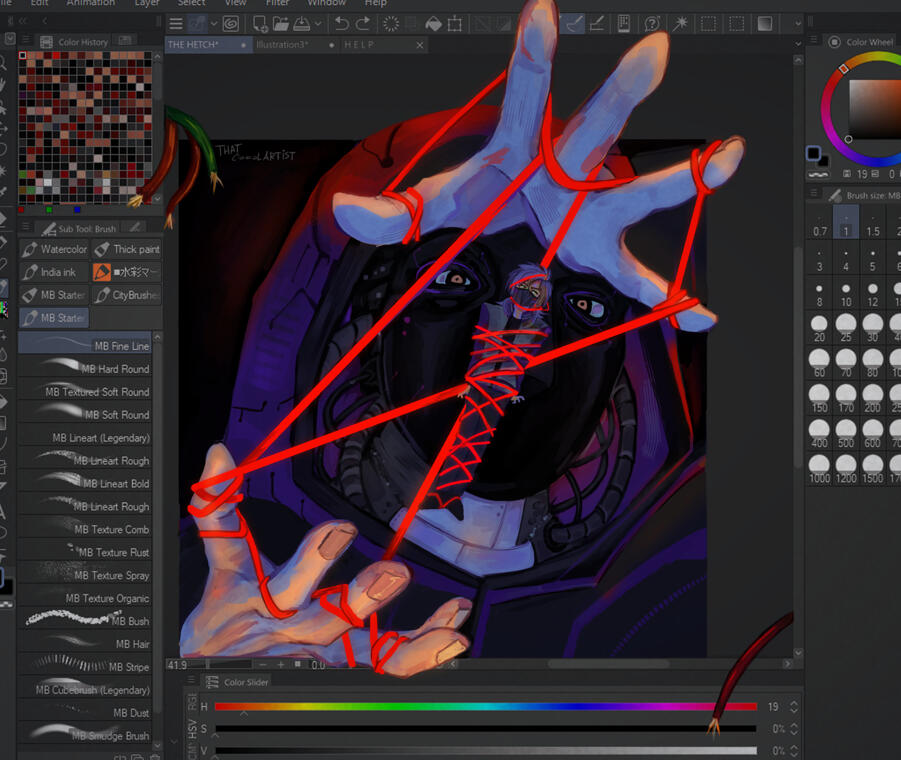Click the Undo arrow in the command bar

click(342, 23)
